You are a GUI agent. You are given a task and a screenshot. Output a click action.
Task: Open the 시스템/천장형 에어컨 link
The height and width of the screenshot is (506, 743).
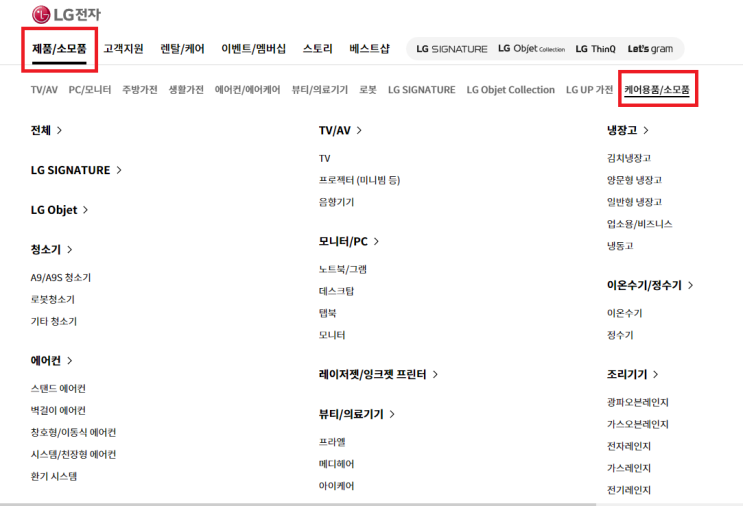[x=73, y=454]
